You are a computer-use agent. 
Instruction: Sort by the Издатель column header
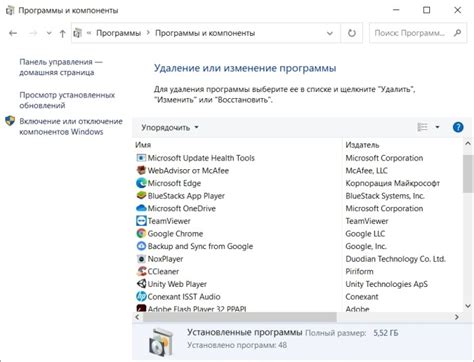(362, 145)
